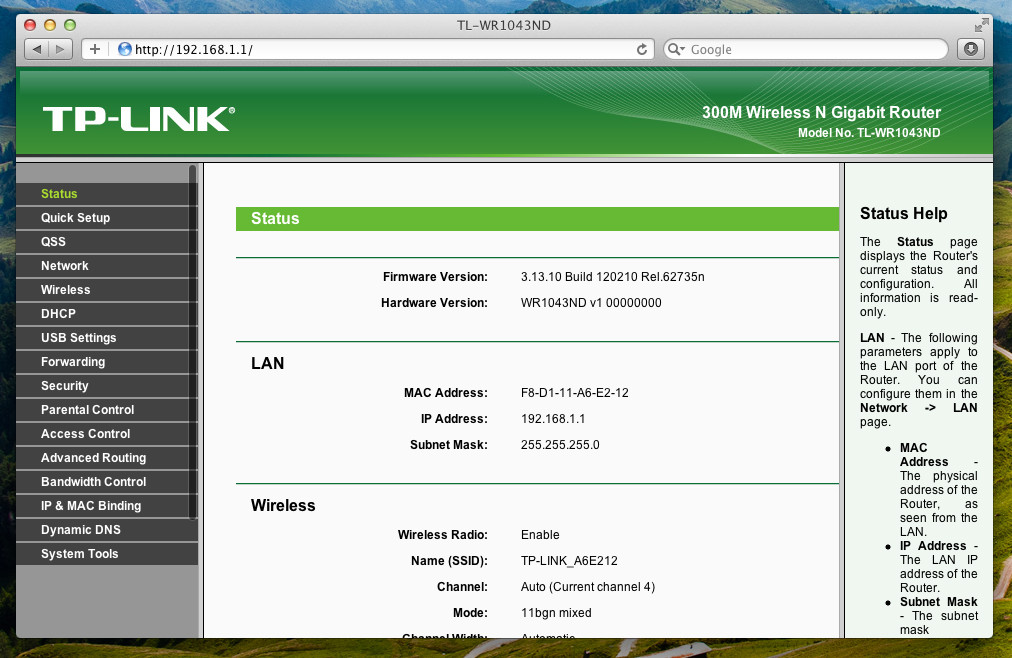Open the Network menu
The image size is (1012, 658).
106,266
